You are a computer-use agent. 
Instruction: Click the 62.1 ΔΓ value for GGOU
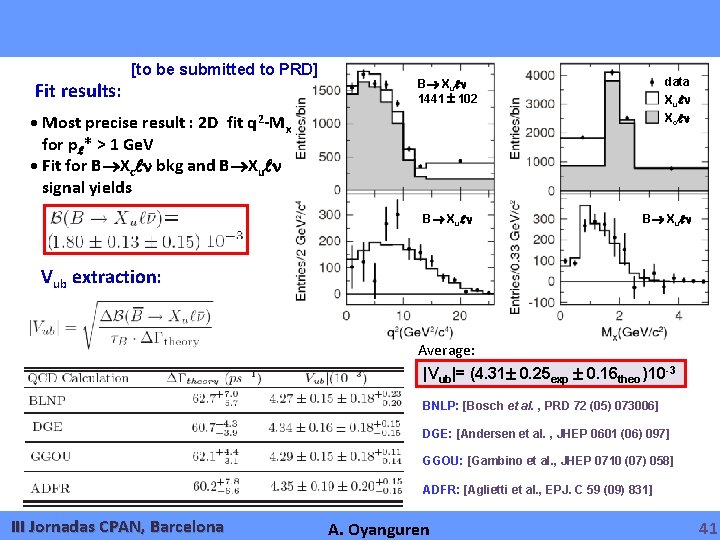coord(215,456)
